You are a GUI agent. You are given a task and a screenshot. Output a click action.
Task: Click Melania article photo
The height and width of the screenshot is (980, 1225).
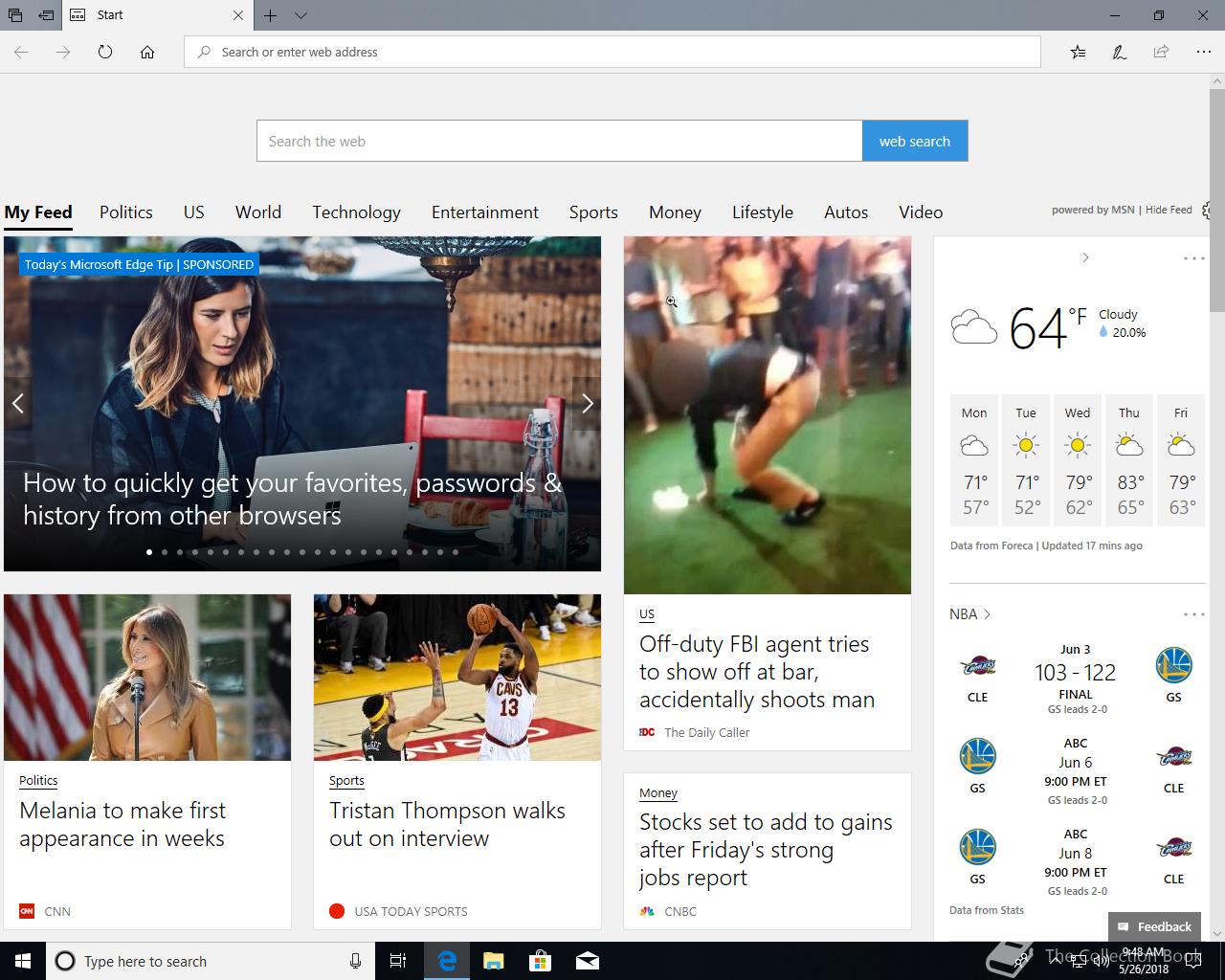point(147,678)
